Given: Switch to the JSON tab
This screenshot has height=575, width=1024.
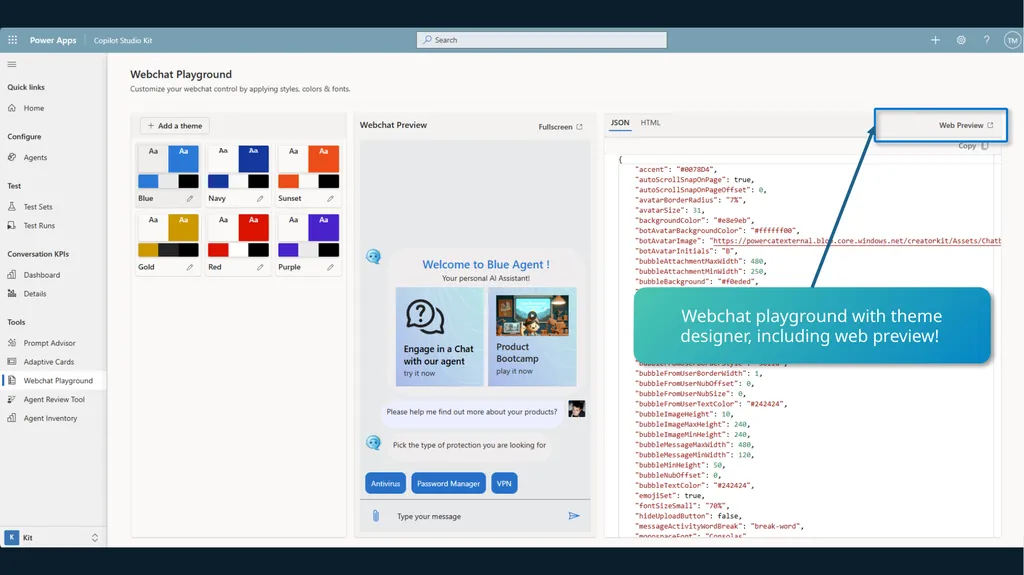Looking at the screenshot, I should (620, 123).
